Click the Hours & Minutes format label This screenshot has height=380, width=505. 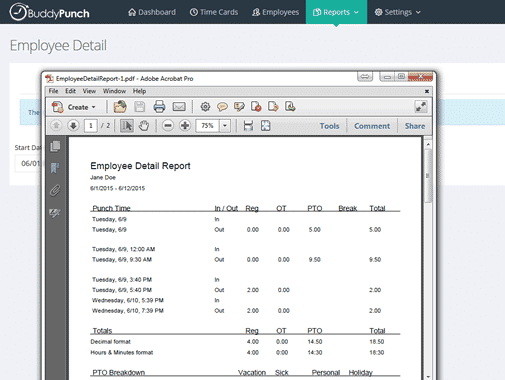click(122, 352)
